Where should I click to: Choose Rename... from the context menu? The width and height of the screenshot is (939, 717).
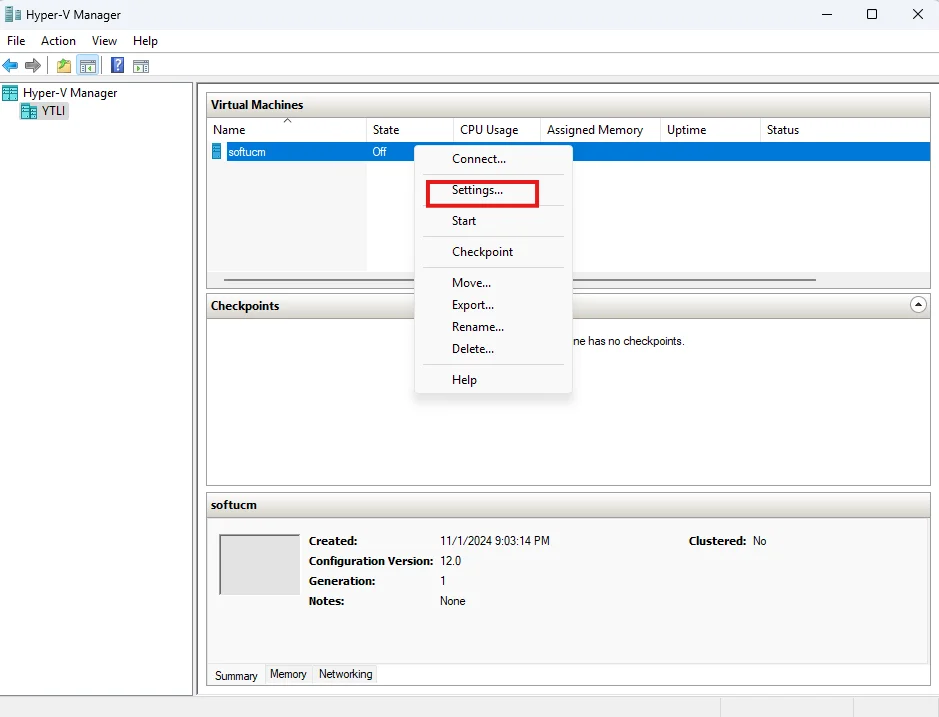[493, 327]
